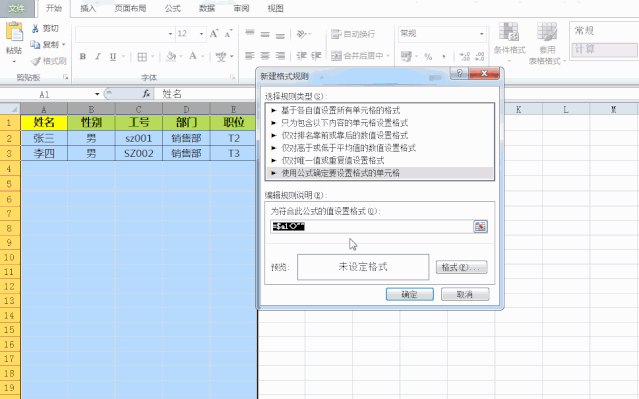This screenshot has height=399, width=639.
Task: Toggle italic formatting
Action: coord(98,57)
